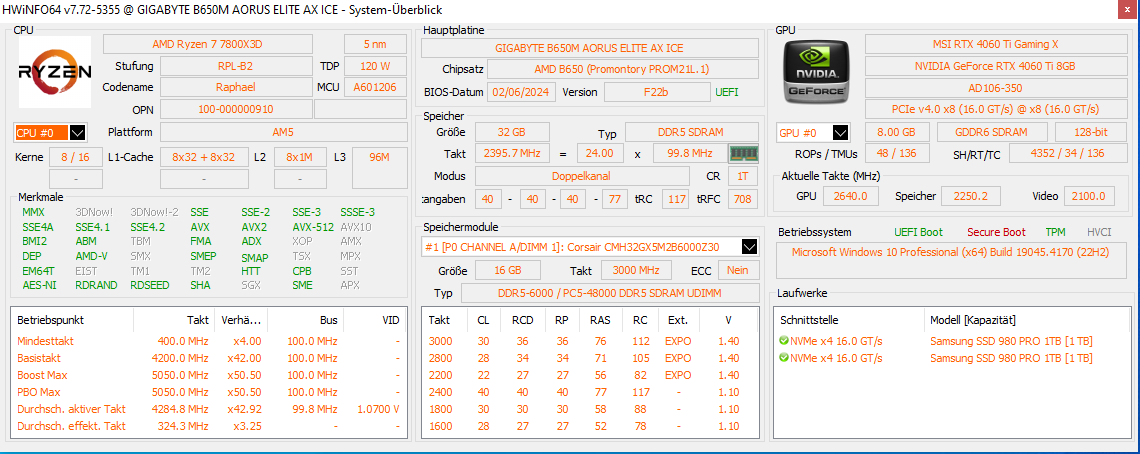Click the 128-bit bus width field
The width and height of the screenshot is (1140, 454).
[1091, 132]
